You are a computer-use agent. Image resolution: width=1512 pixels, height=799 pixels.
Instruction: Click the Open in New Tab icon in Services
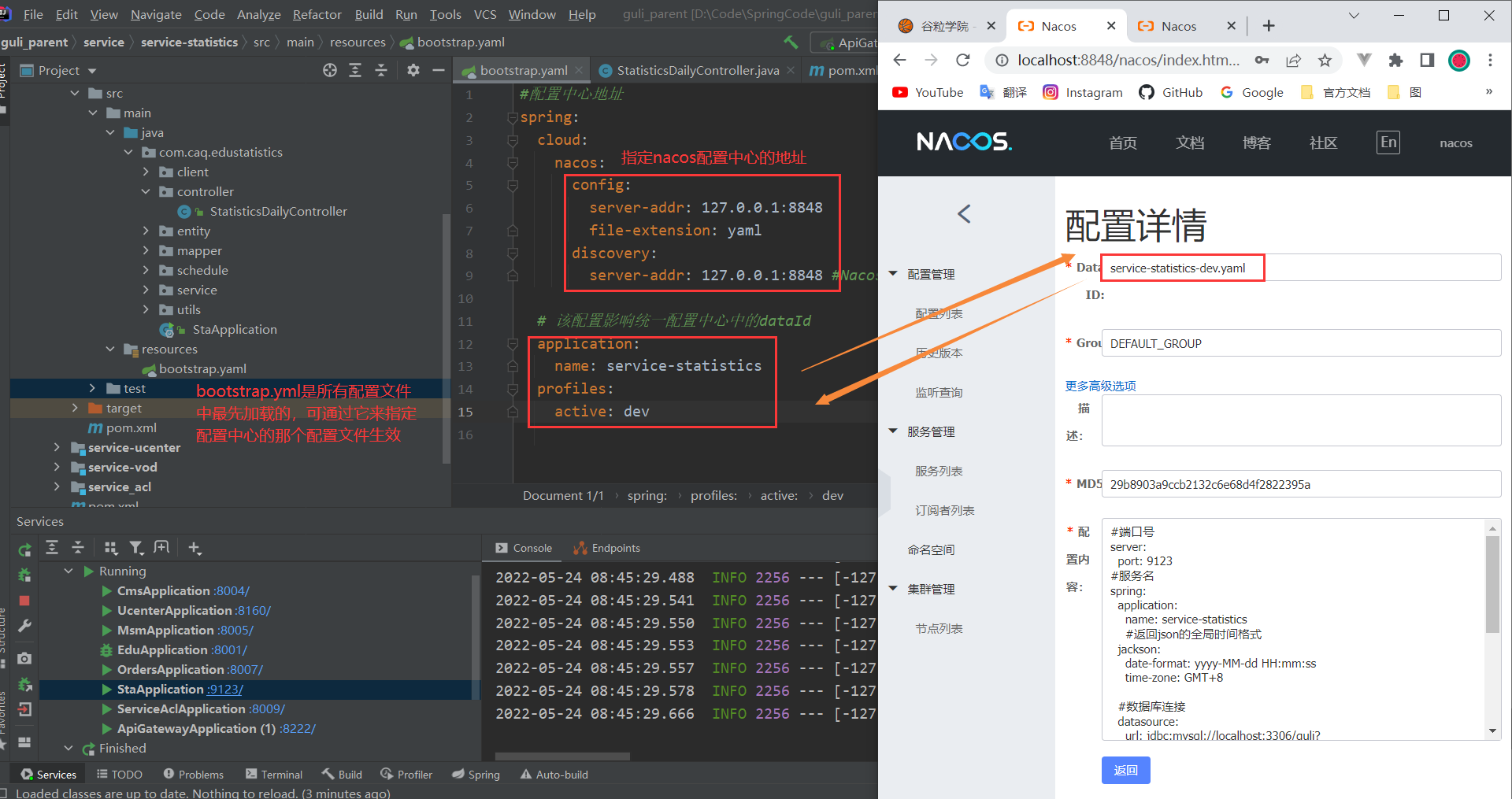pyautogui.click(x=161, y=548)
